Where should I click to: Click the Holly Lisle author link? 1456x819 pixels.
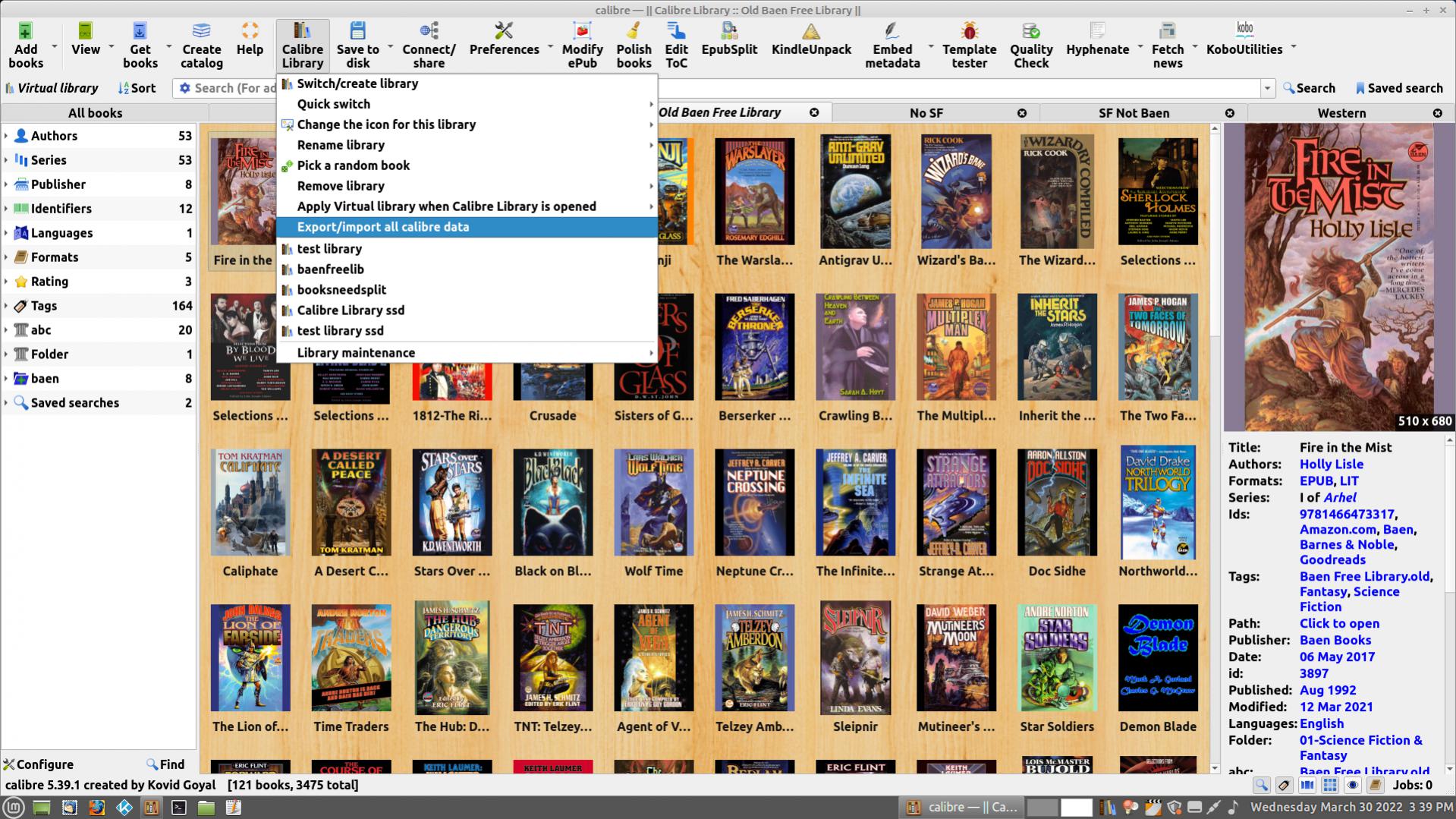(1331, 465)
